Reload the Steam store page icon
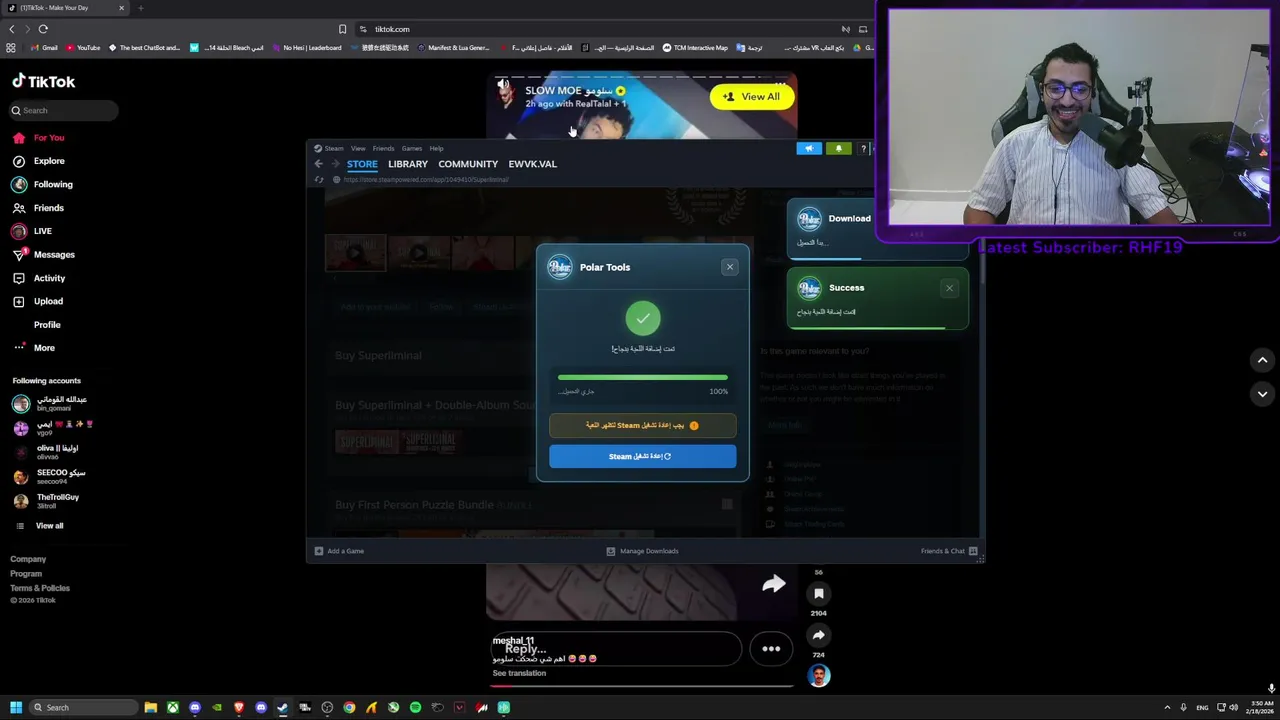The width and height of the screenshot is (1280, 720). pos(319,180)
